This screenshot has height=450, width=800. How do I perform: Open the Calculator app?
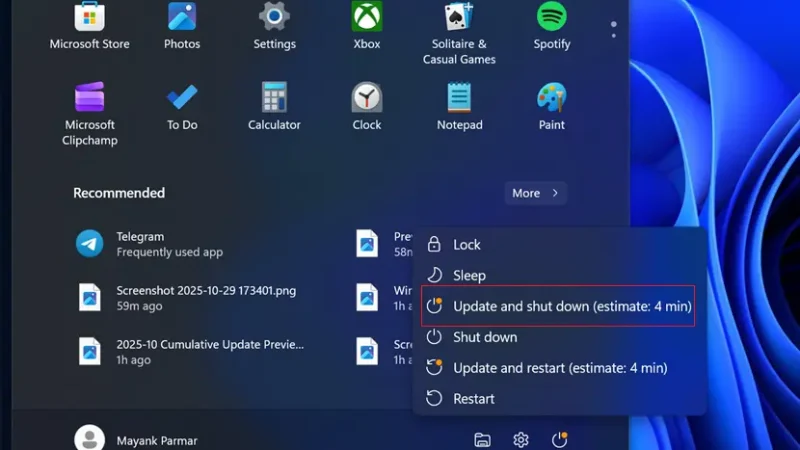(x=274, y=106)
